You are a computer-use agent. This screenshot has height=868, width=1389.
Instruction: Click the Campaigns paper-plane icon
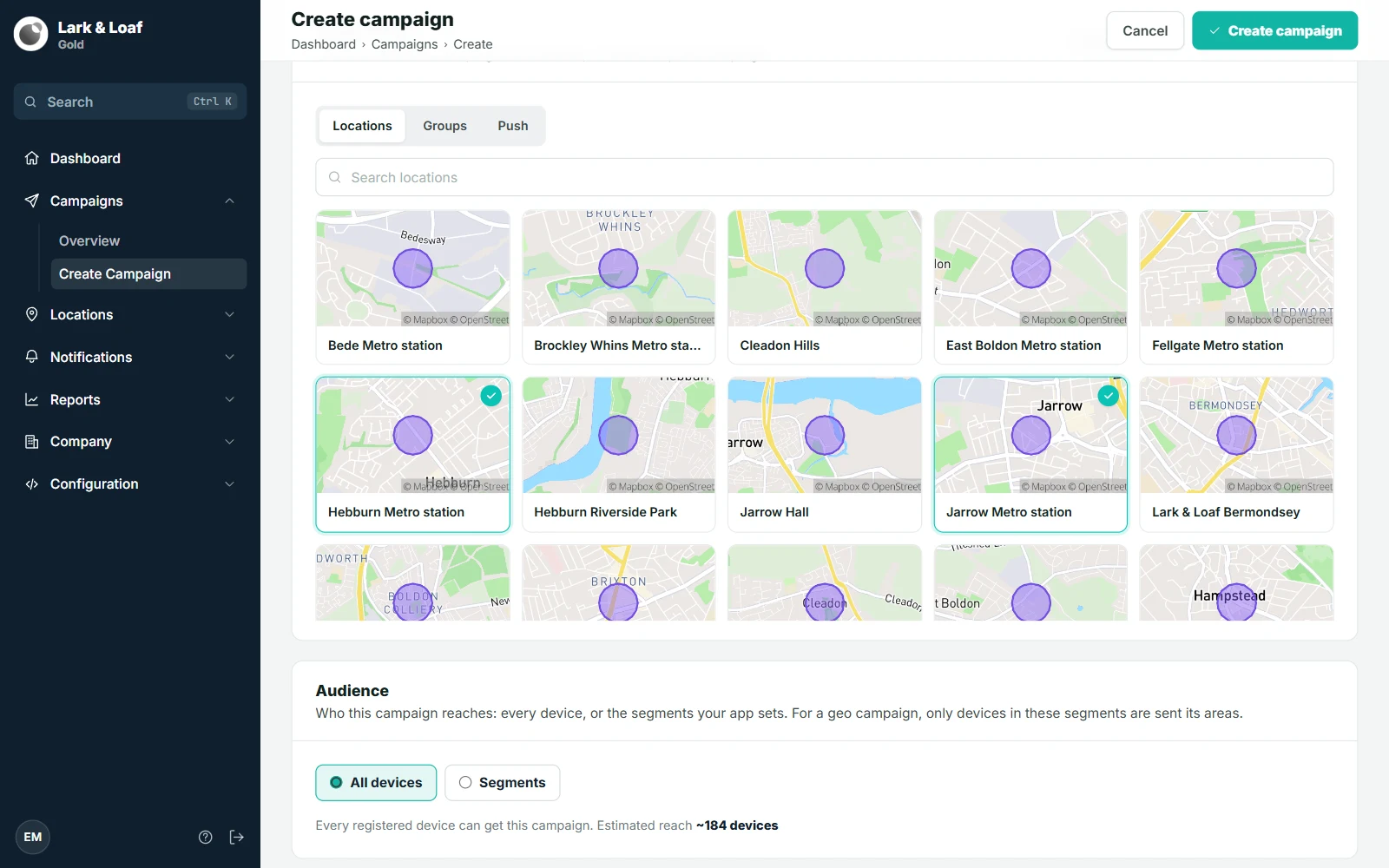pos(32,201)
